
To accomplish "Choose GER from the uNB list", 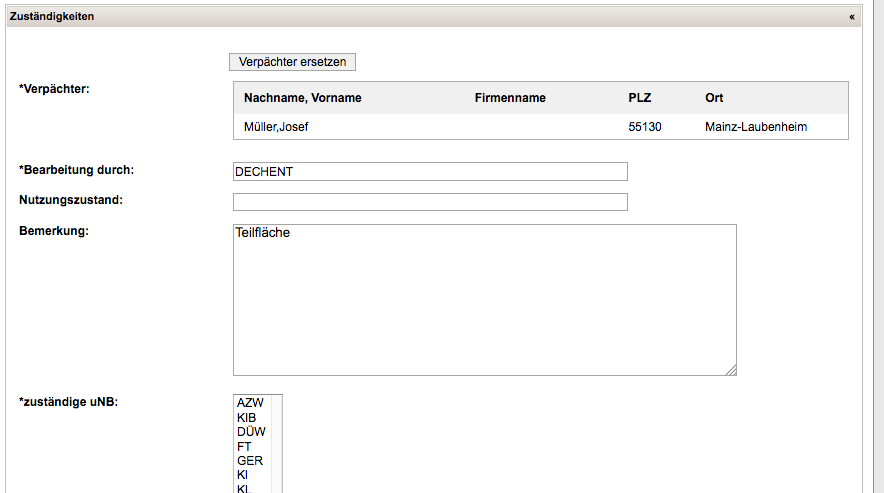I will pyautogui.click(x=250, y=461).
